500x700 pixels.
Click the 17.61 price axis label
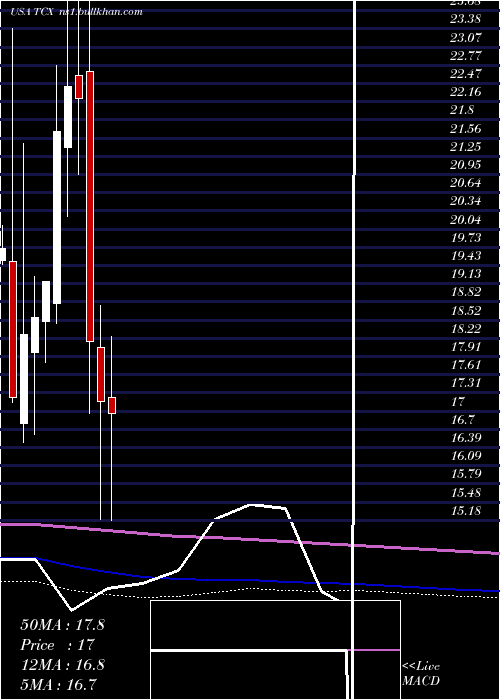point(466,365)
